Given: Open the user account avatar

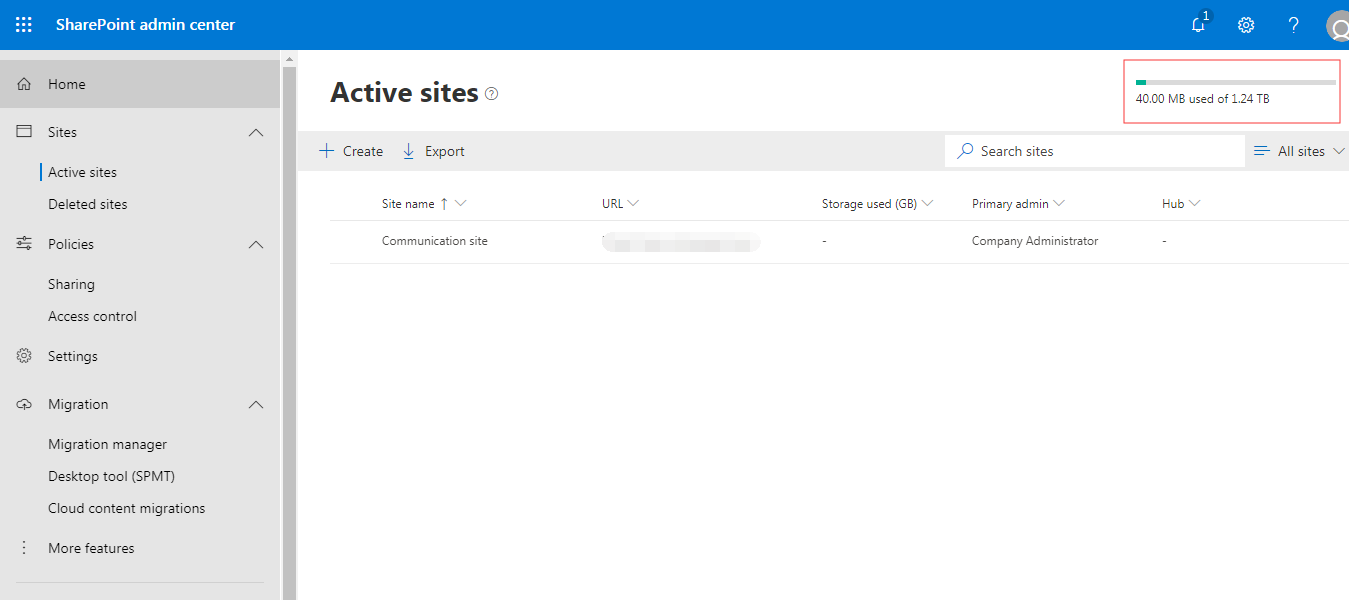Looking at the screenshot, I should point(1338,26).
